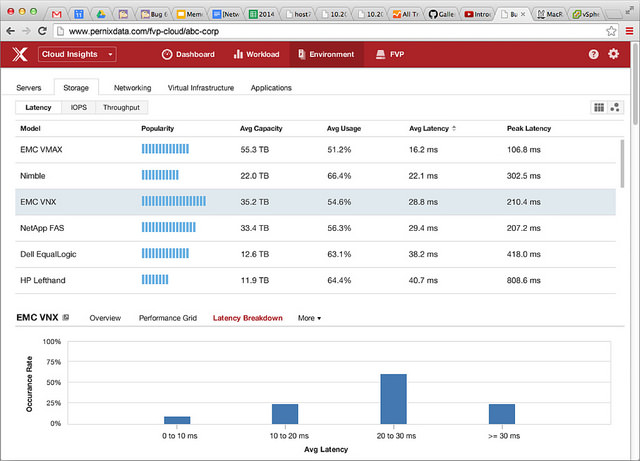Click the 20 to 30 ms chart bar

[393, 399]
